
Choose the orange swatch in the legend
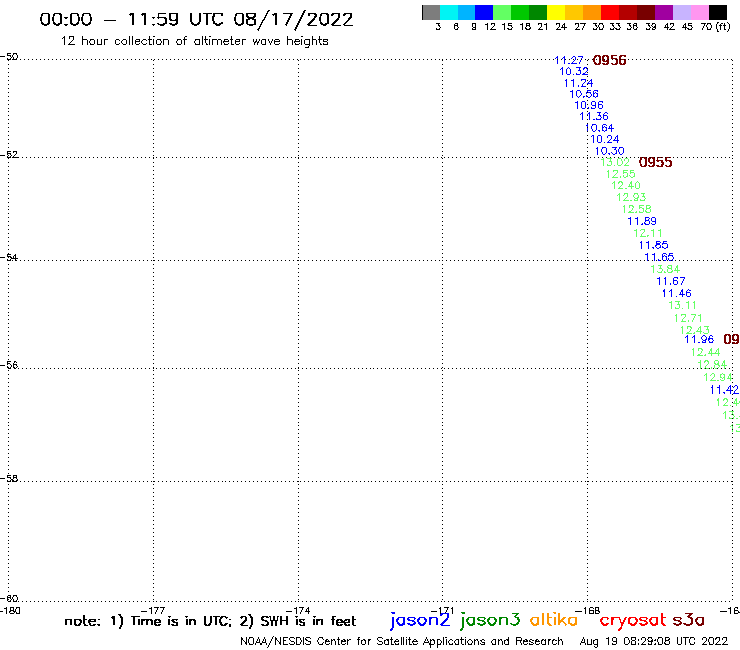(x=592, y=12)
